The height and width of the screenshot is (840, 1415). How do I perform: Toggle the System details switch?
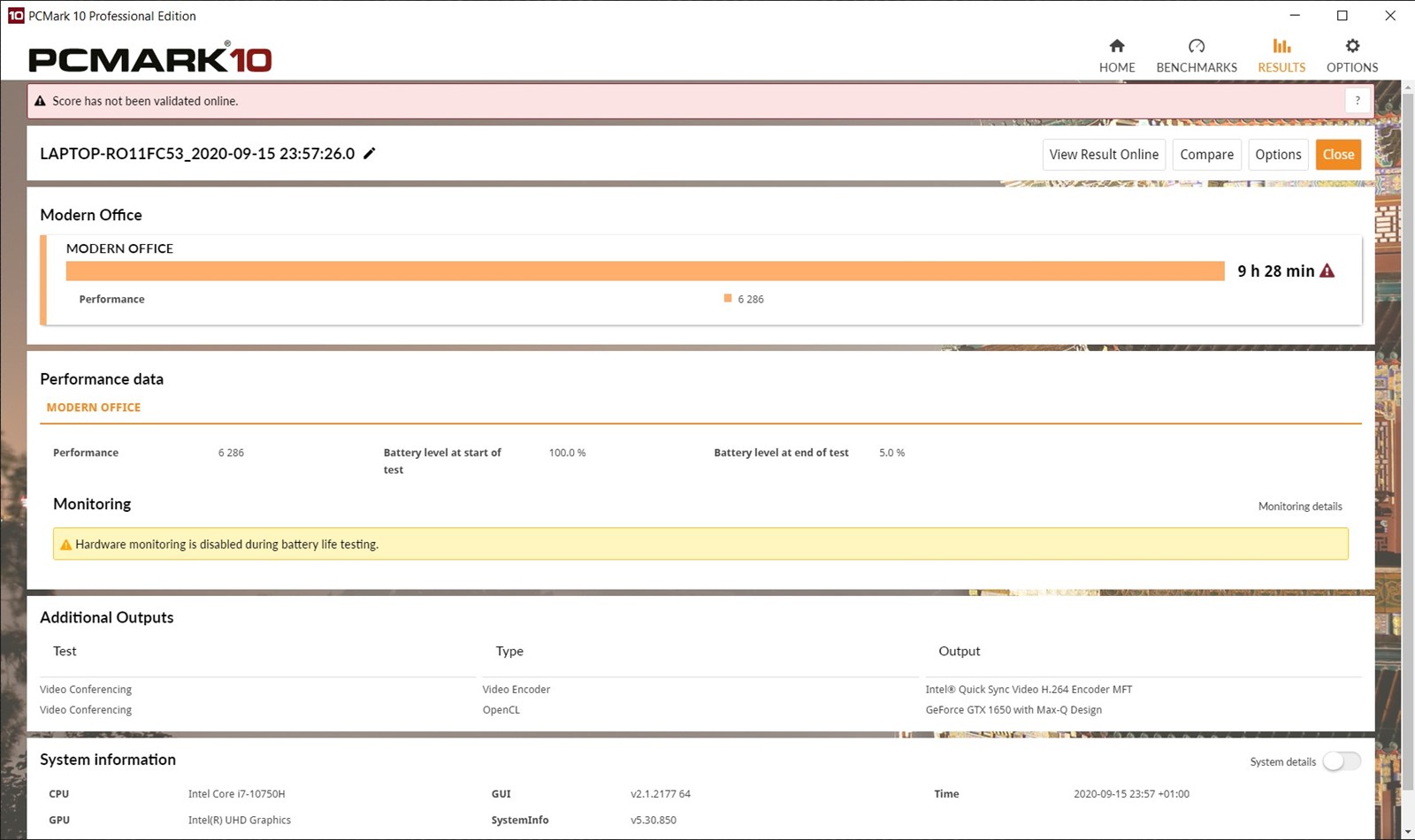1342,761
